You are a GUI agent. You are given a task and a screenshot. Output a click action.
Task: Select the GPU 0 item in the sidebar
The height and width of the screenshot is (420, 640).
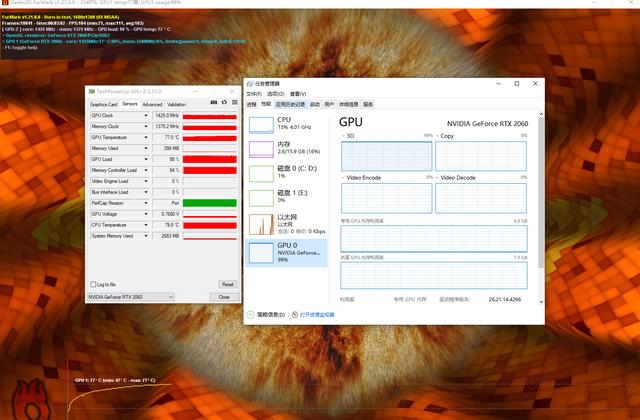click(287, 253)
